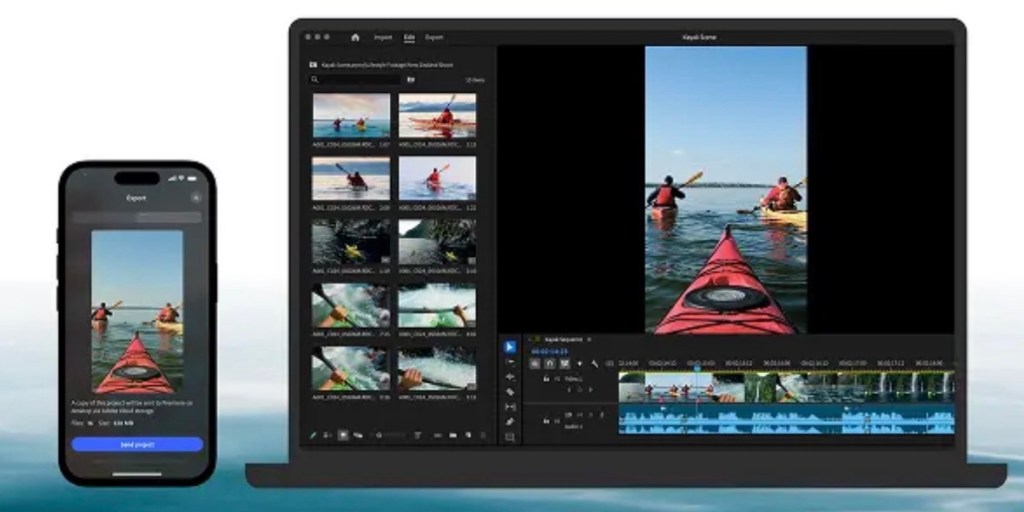This screenshot has height=512, width=1024.
Task: Click the new bin folder icon
Action: coord(411,79)
